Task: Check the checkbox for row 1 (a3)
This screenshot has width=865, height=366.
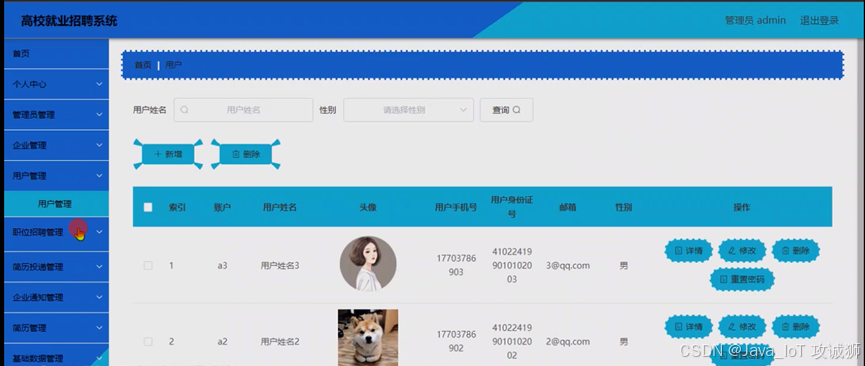Action: tap(148, 266)
